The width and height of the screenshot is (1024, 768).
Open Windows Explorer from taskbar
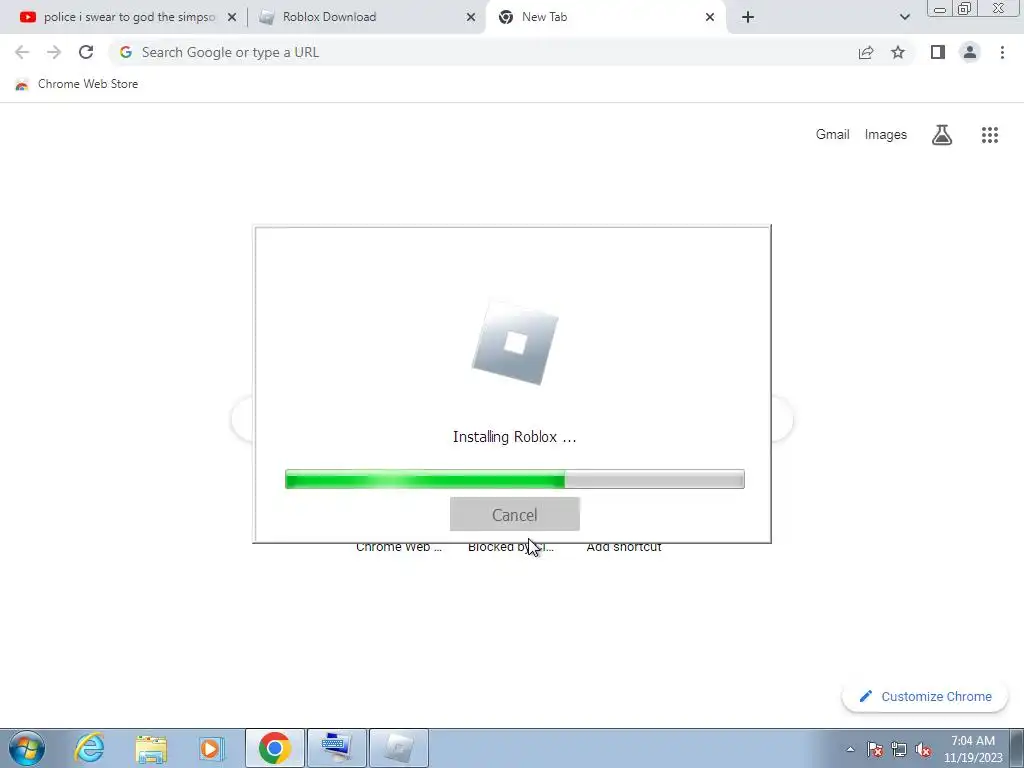[x=151, y=748]
